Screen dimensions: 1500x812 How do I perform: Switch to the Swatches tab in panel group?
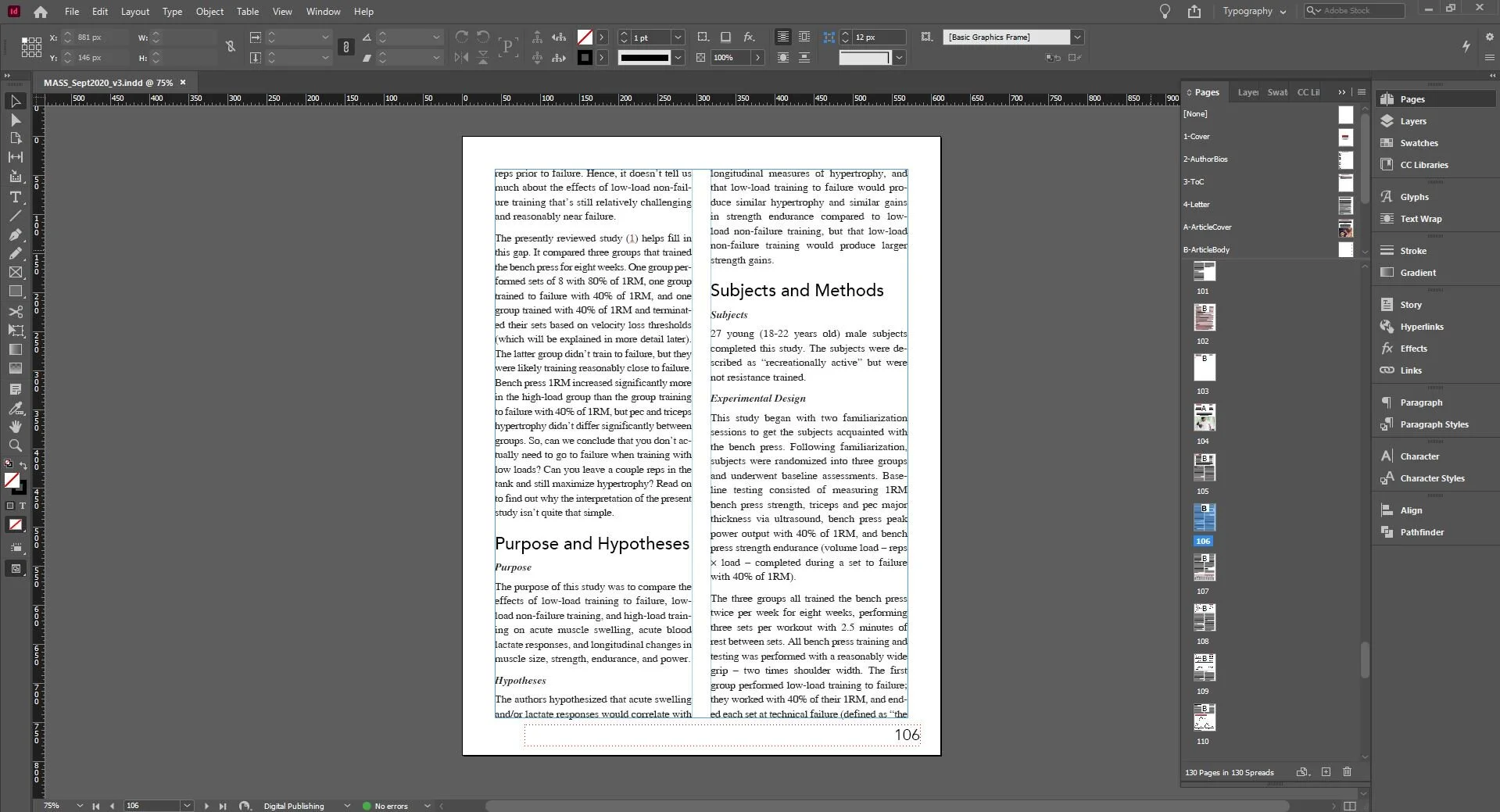1277,92
